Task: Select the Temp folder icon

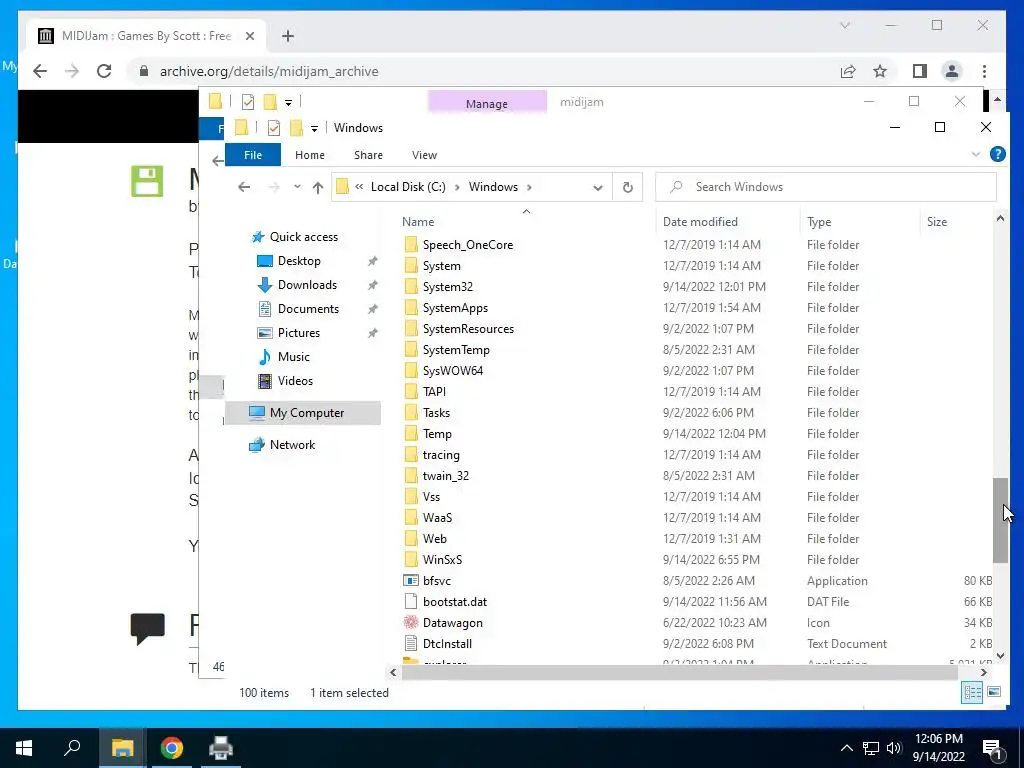Action: (411, 434)
